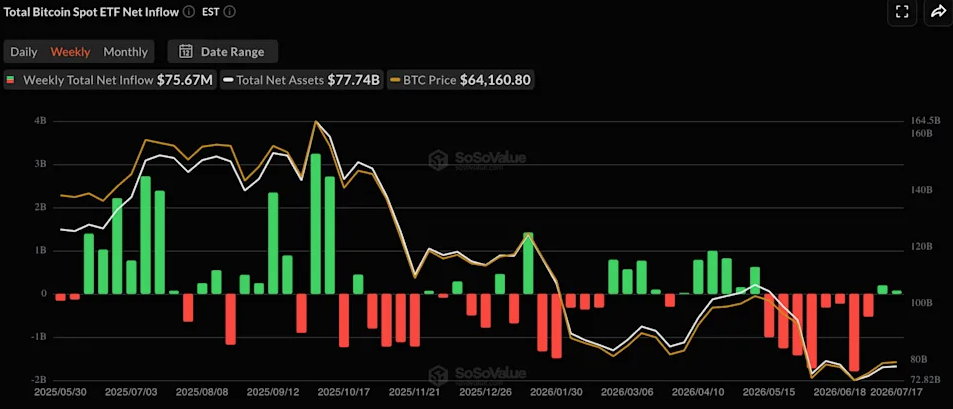Click the 160B right axis label
The height and width of the screenshot is (409, 953).
[x=922, y=133]
